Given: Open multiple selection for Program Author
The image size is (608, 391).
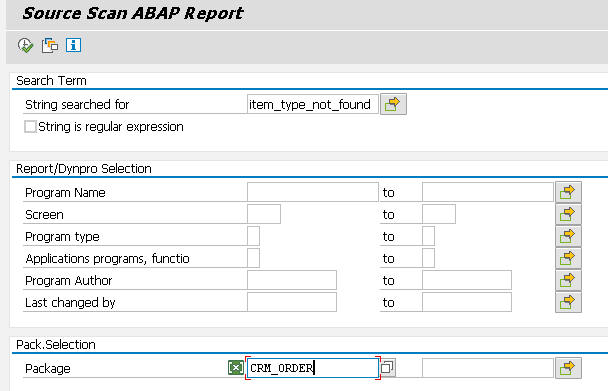Looking at the screenshot, I should pyautogui.click(x=568, y=280).
